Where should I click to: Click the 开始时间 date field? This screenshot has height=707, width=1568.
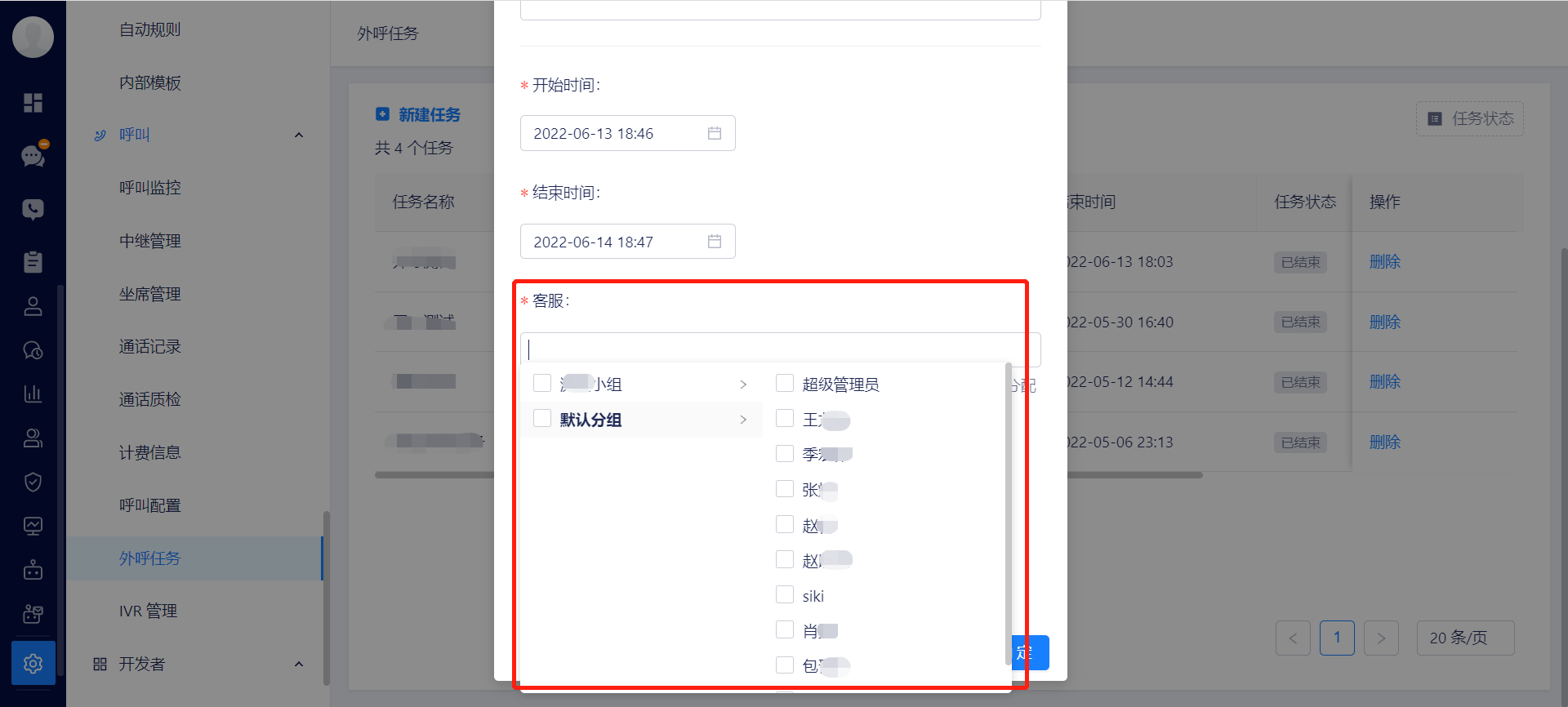627,133
